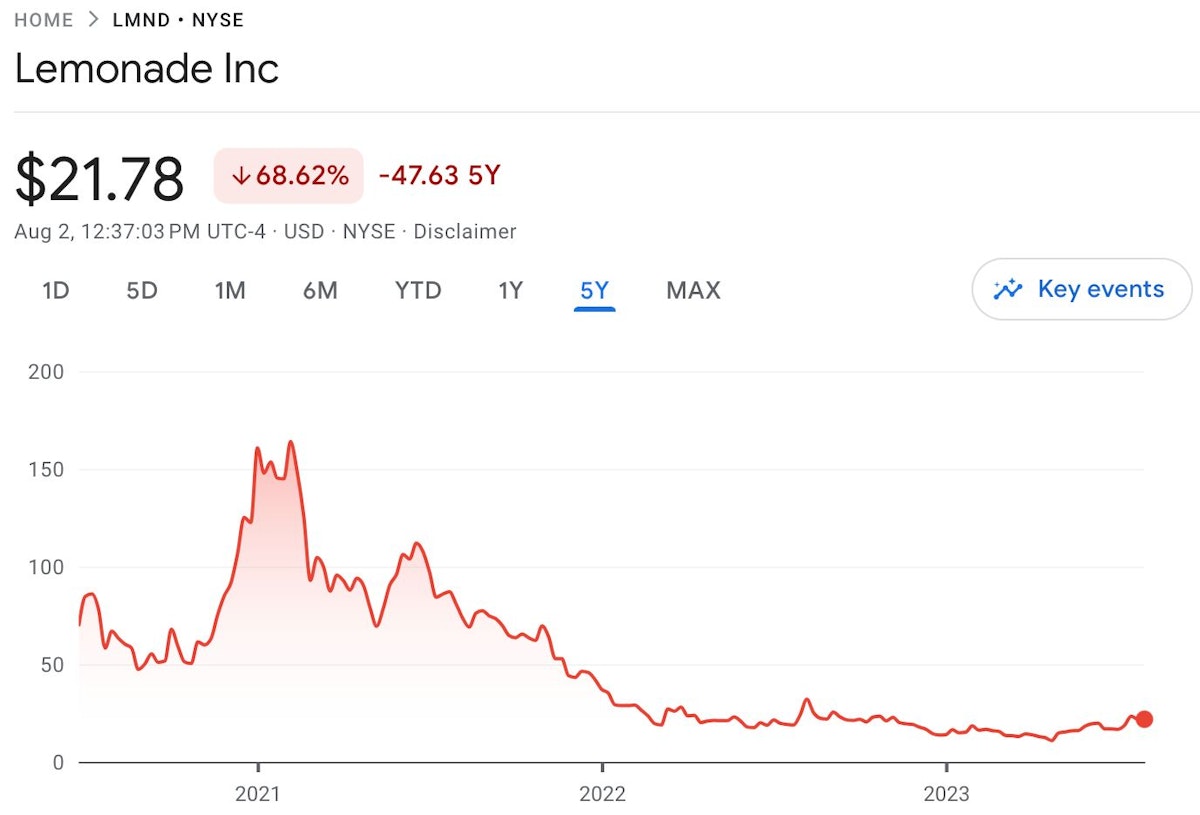Switch to the 5D time range
Screen dimensions: 1200x815
coord(142,290)
